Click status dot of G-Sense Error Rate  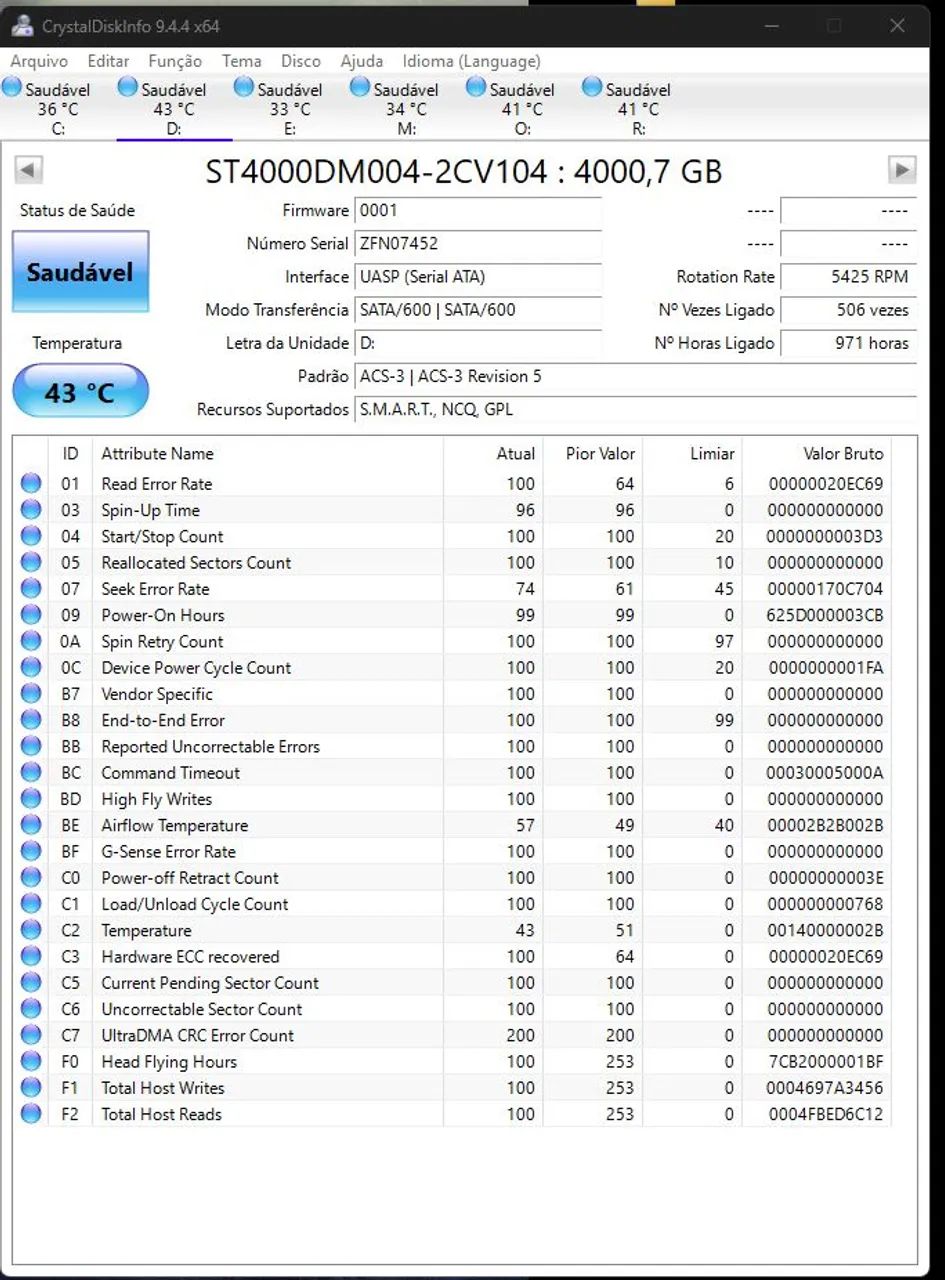point(31,851)
